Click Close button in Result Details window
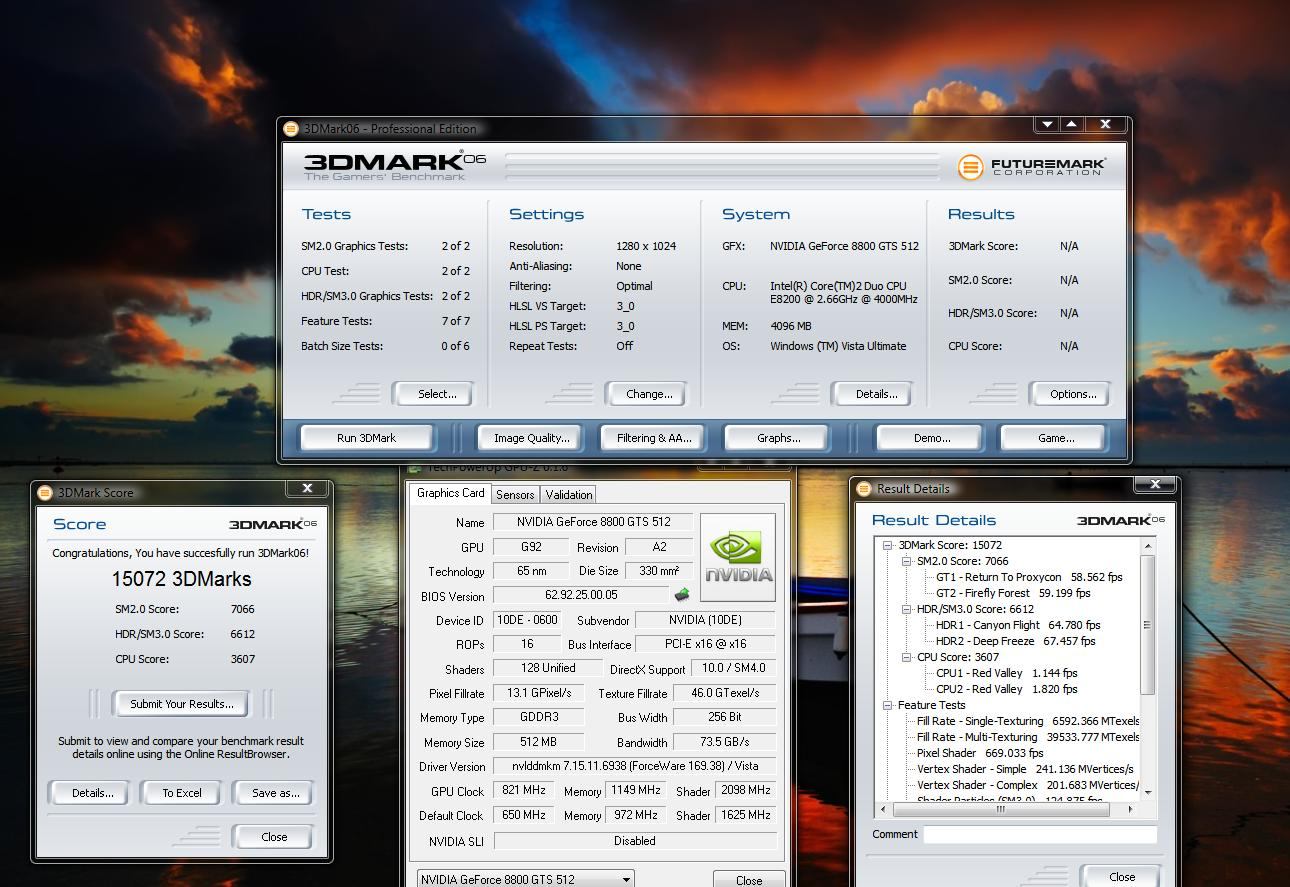Image resolution: width=1290 pixels, height=887 pixels. tap(1122, 877)
